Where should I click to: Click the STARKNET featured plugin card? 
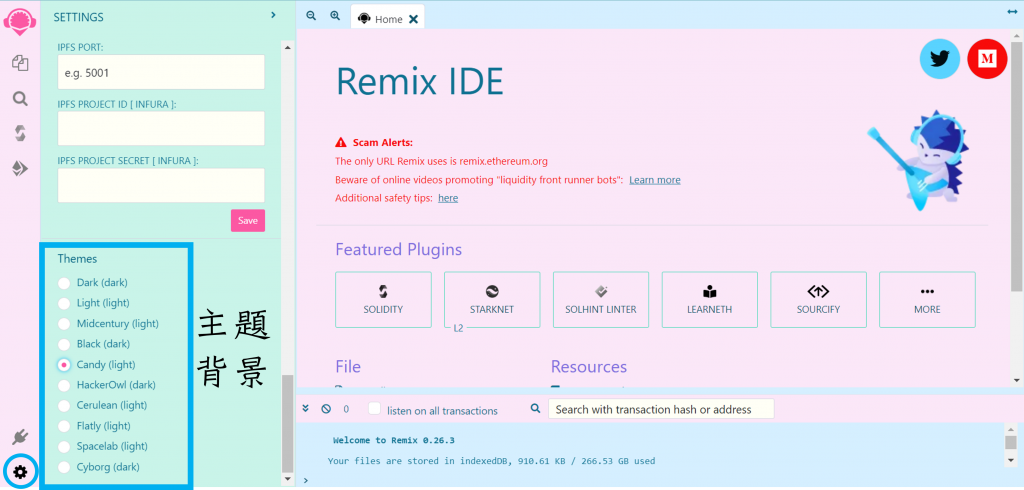pyautogui.click(x=492, y=300)
